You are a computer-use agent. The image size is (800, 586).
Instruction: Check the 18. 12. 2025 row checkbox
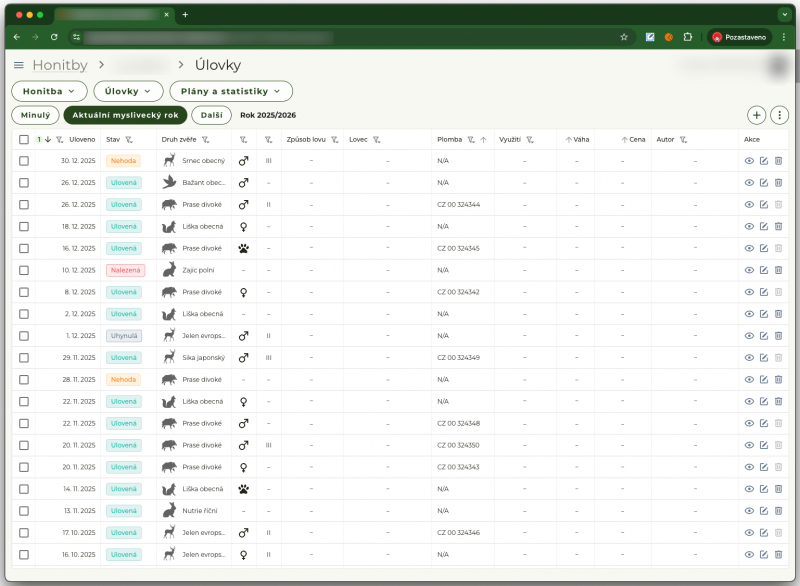point(24,226)
